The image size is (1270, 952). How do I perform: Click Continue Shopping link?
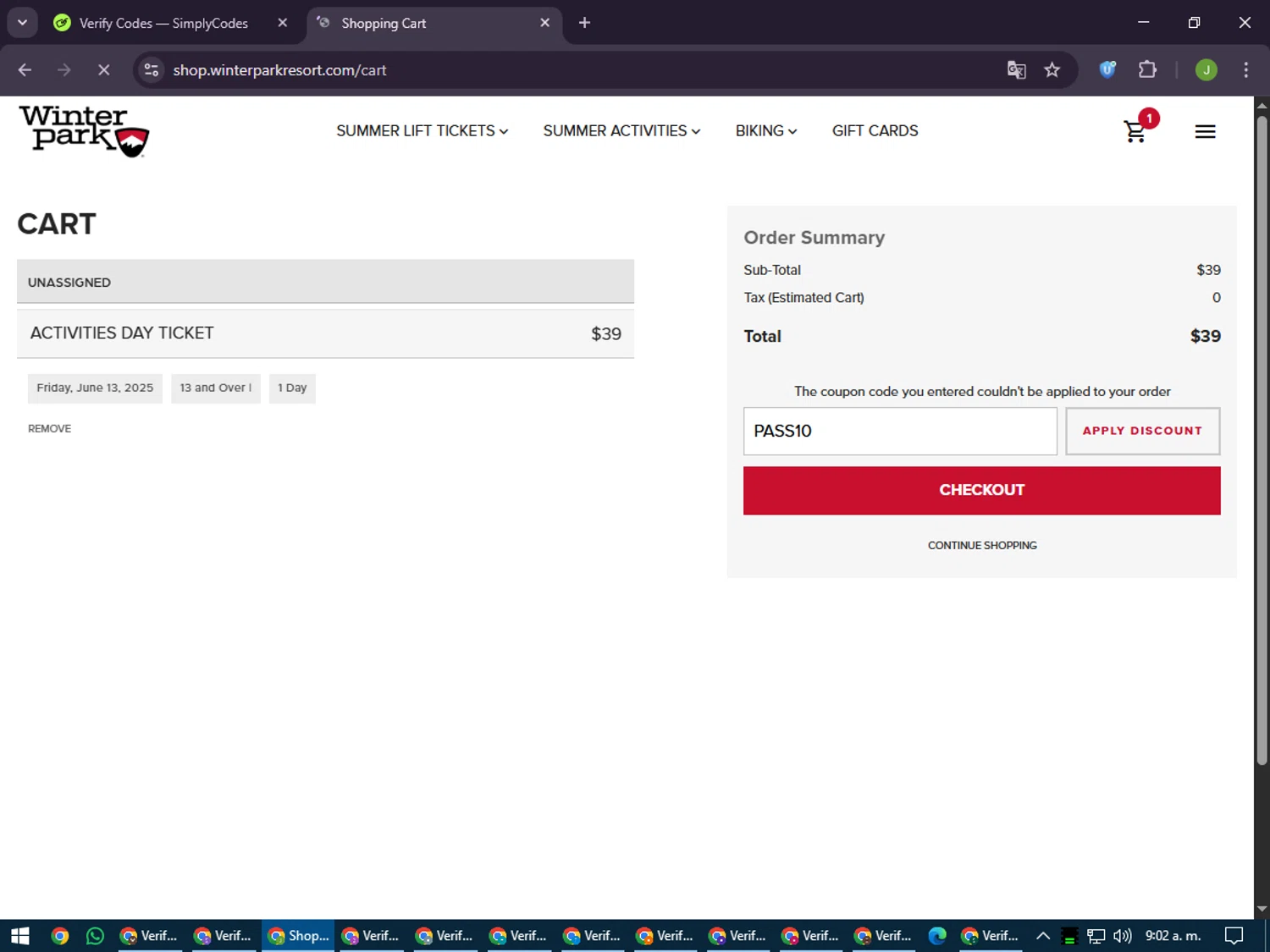tap(982, 546)
